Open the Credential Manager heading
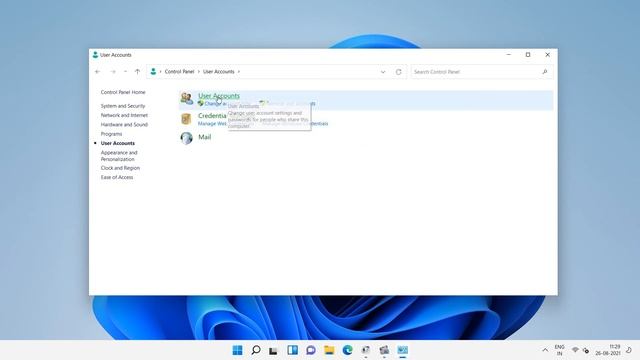 (212, 116)
